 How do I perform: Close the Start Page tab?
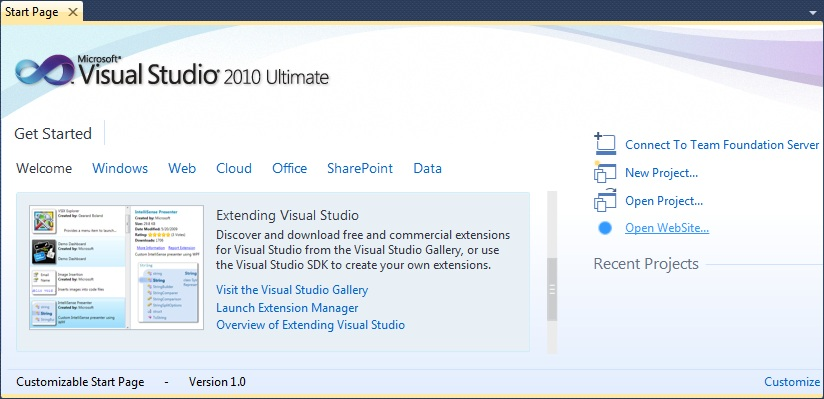point(73,12)
